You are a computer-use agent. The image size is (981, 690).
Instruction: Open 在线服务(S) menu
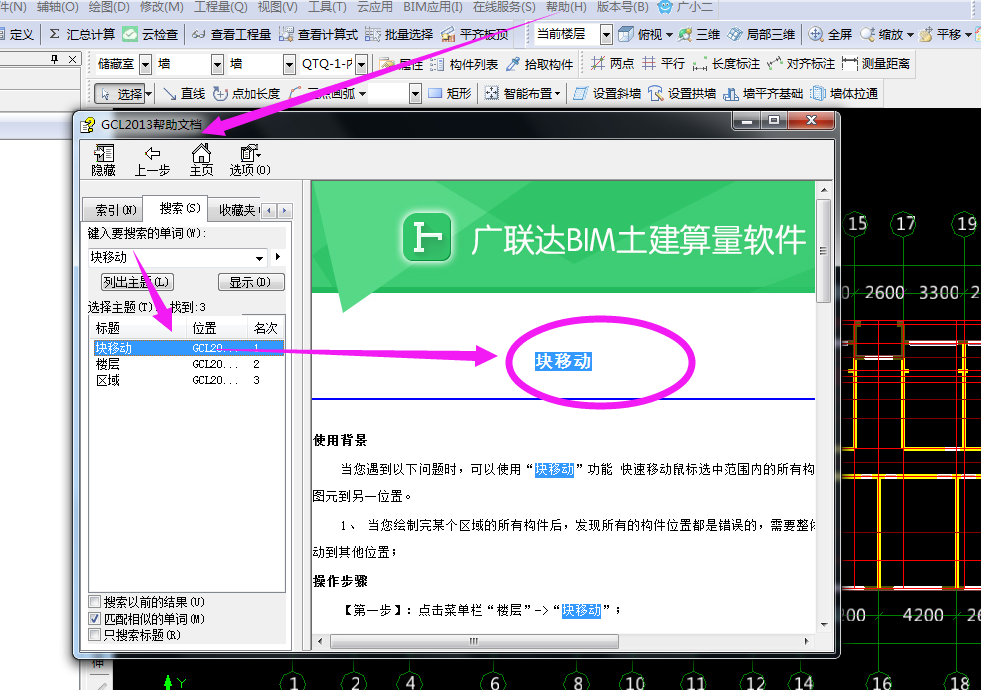click(504, 7)
